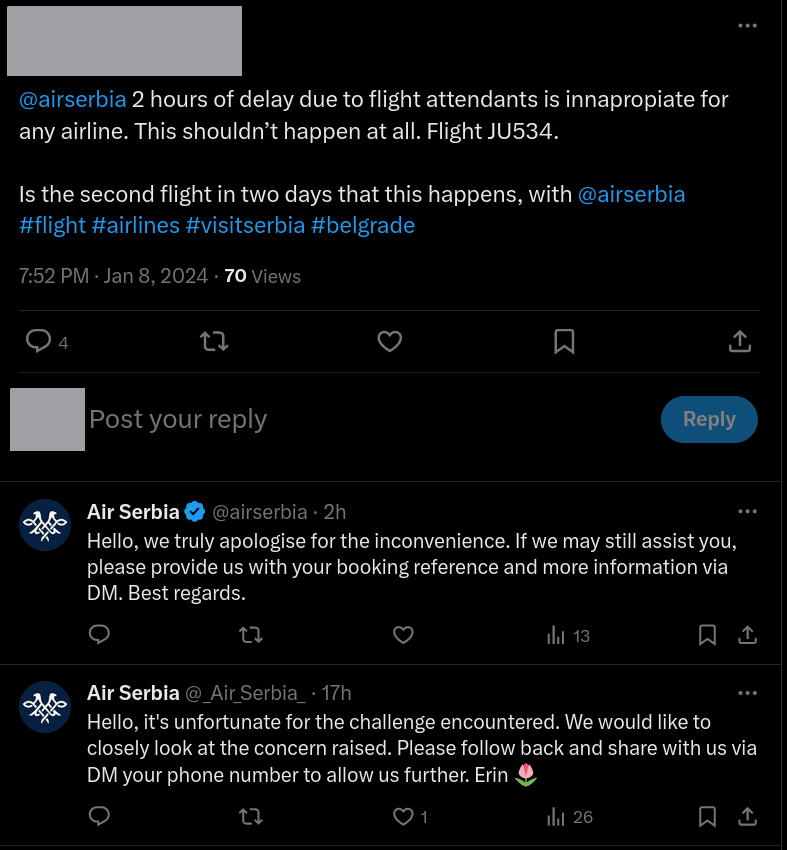The height and width of the screenshot is (850, 787).
Task: Open the #visitserbia hashtag
Action: coord(246,226)
